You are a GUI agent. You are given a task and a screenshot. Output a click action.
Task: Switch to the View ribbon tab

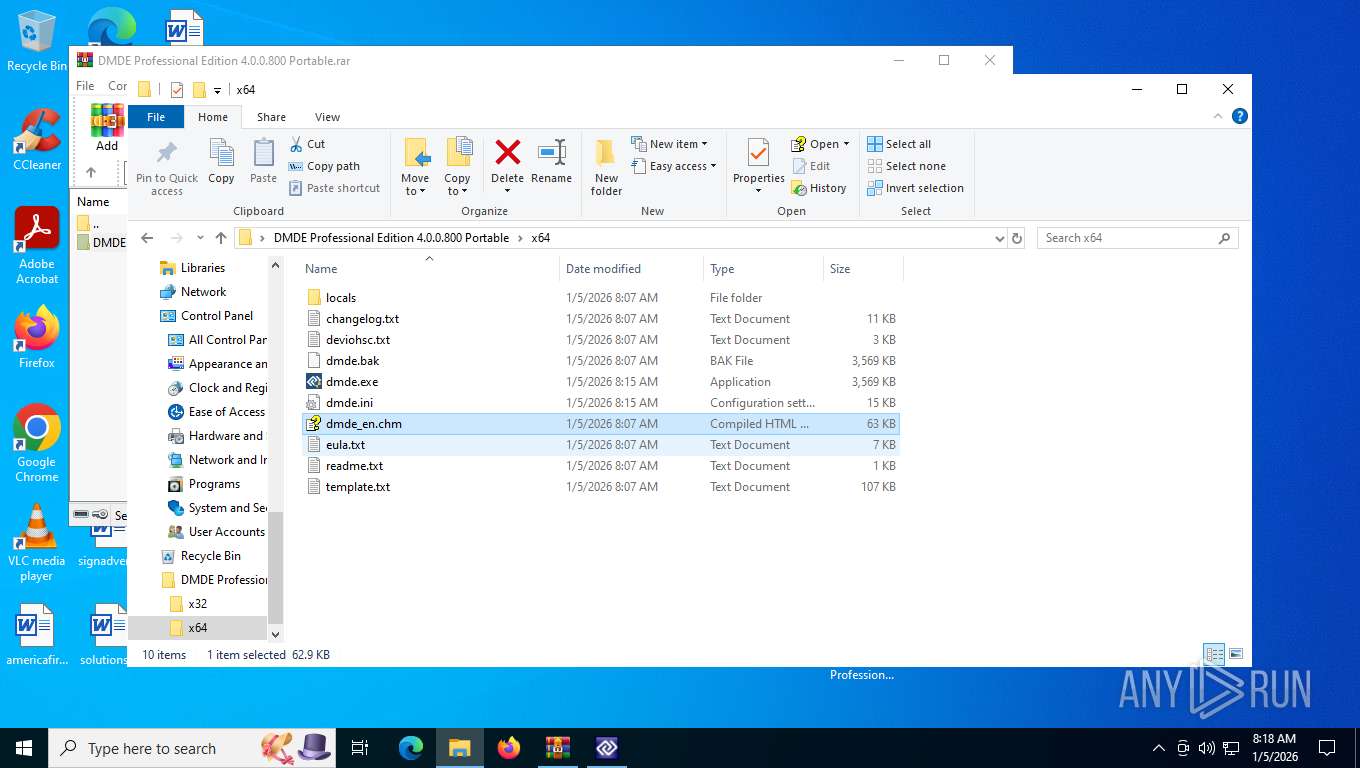tap(327, 117)
